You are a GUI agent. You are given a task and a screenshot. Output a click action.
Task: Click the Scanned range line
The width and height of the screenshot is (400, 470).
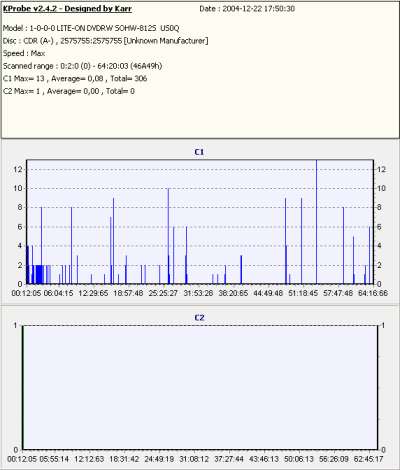83,66
